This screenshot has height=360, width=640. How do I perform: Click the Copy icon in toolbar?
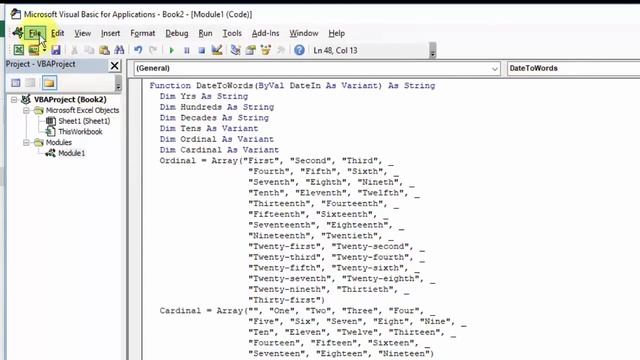[89, 50]
